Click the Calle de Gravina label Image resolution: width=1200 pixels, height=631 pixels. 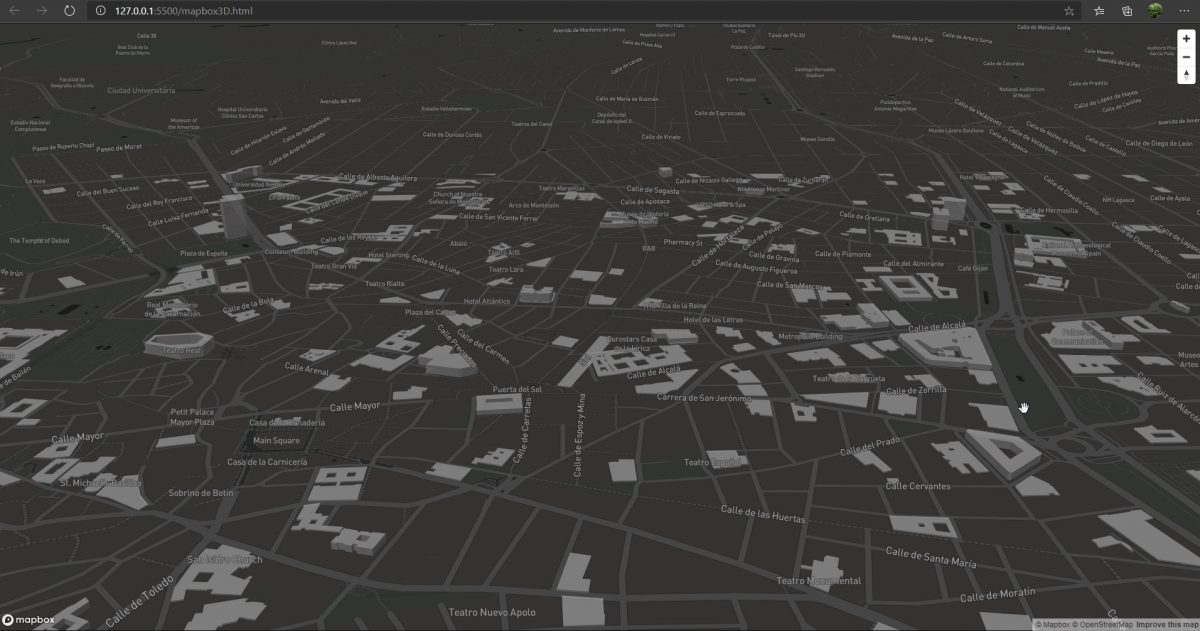click(773, 257)
